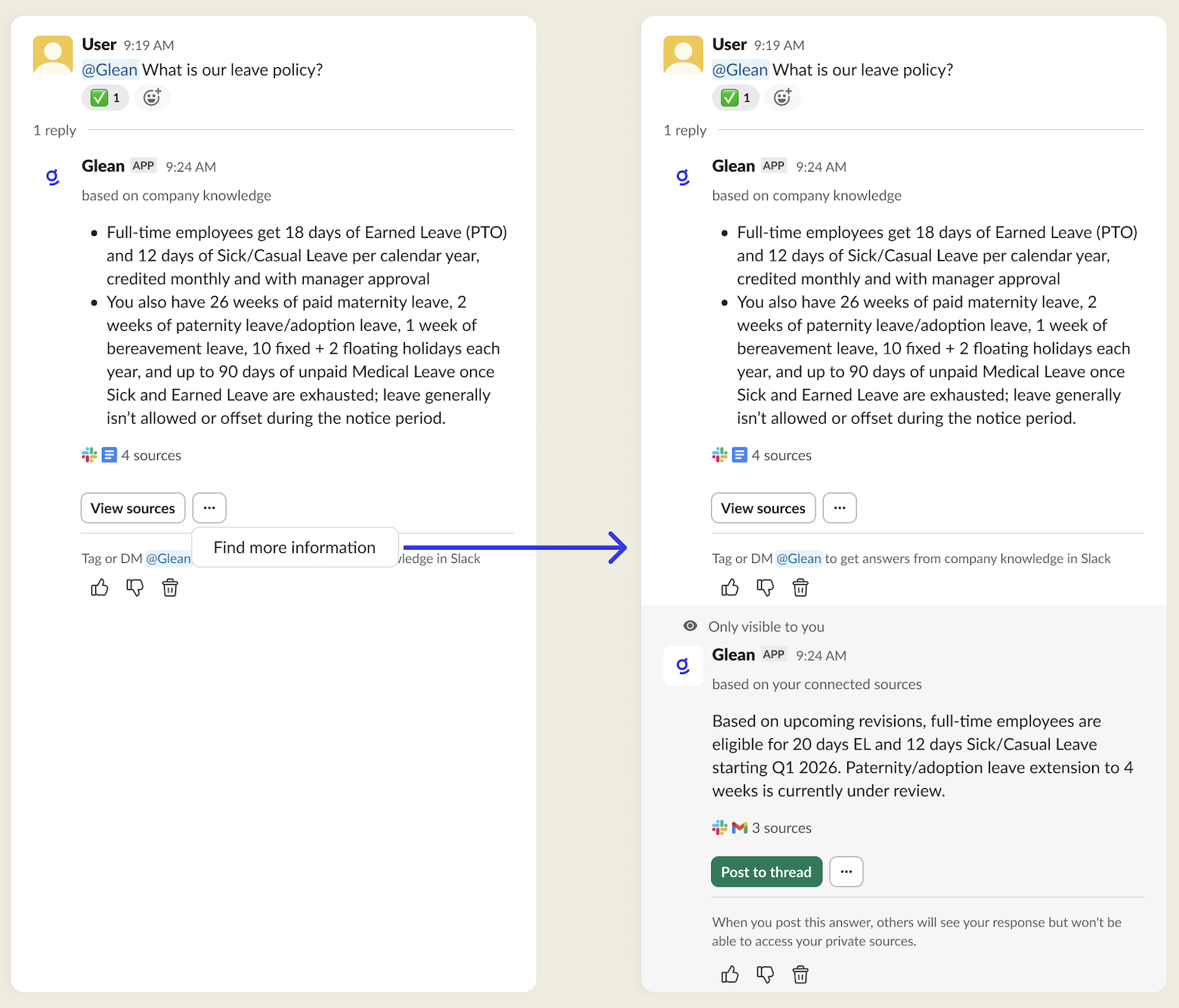
Task: Click trash icon in the left panel
Action: pos(170,588)
